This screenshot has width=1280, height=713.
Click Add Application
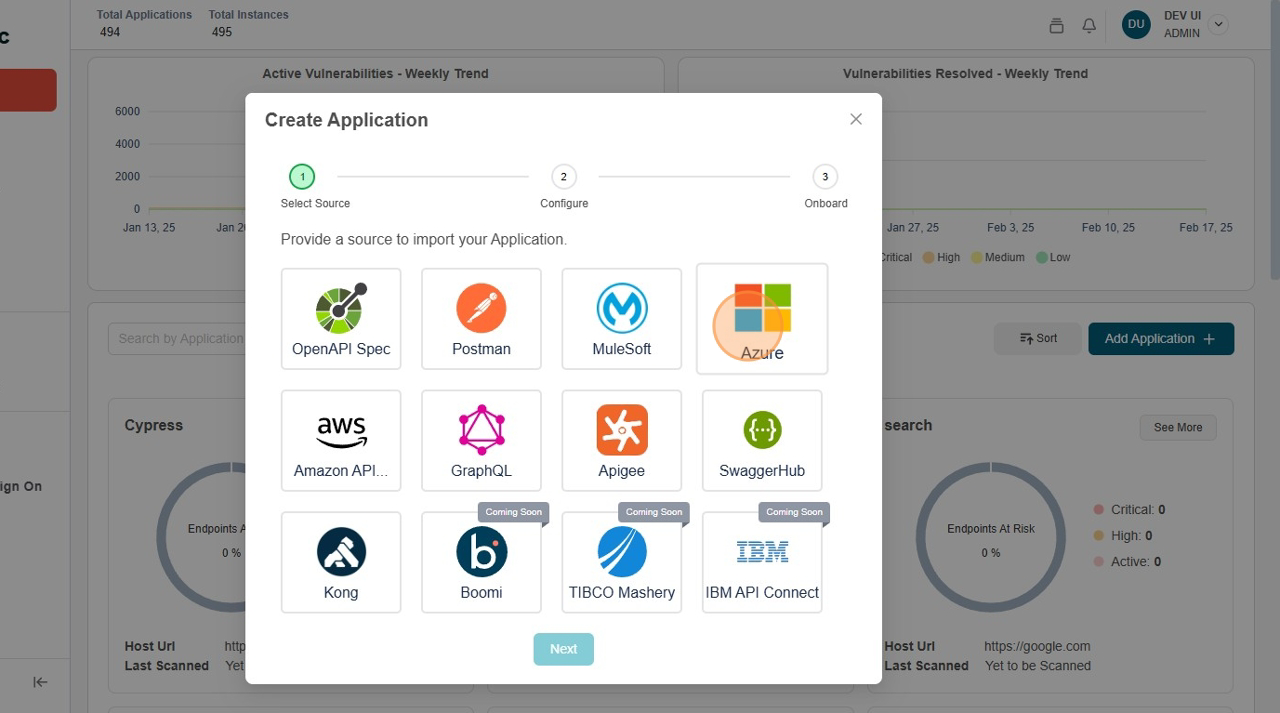[1160, 338]
